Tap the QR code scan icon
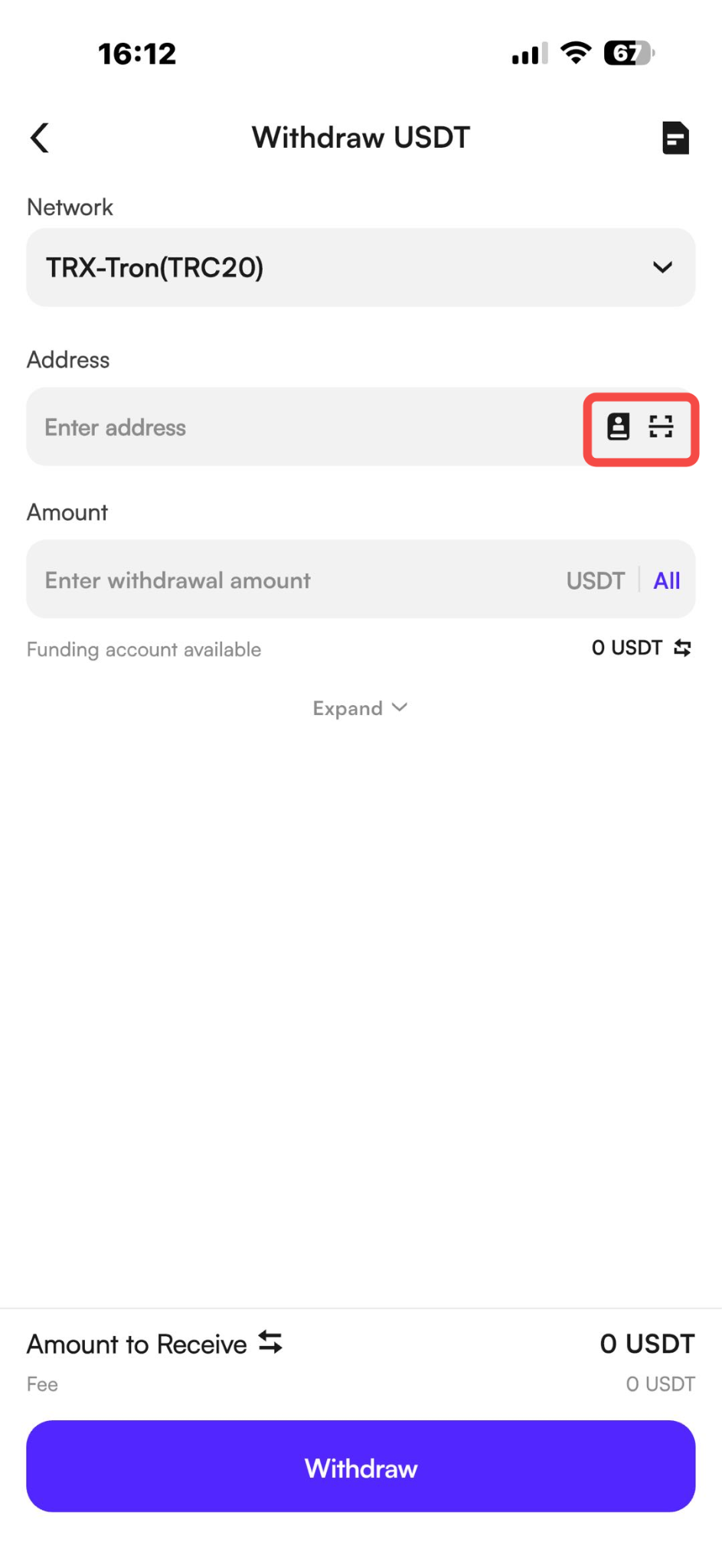This screenshot has height=1568, width=722. tap(661, 426)
